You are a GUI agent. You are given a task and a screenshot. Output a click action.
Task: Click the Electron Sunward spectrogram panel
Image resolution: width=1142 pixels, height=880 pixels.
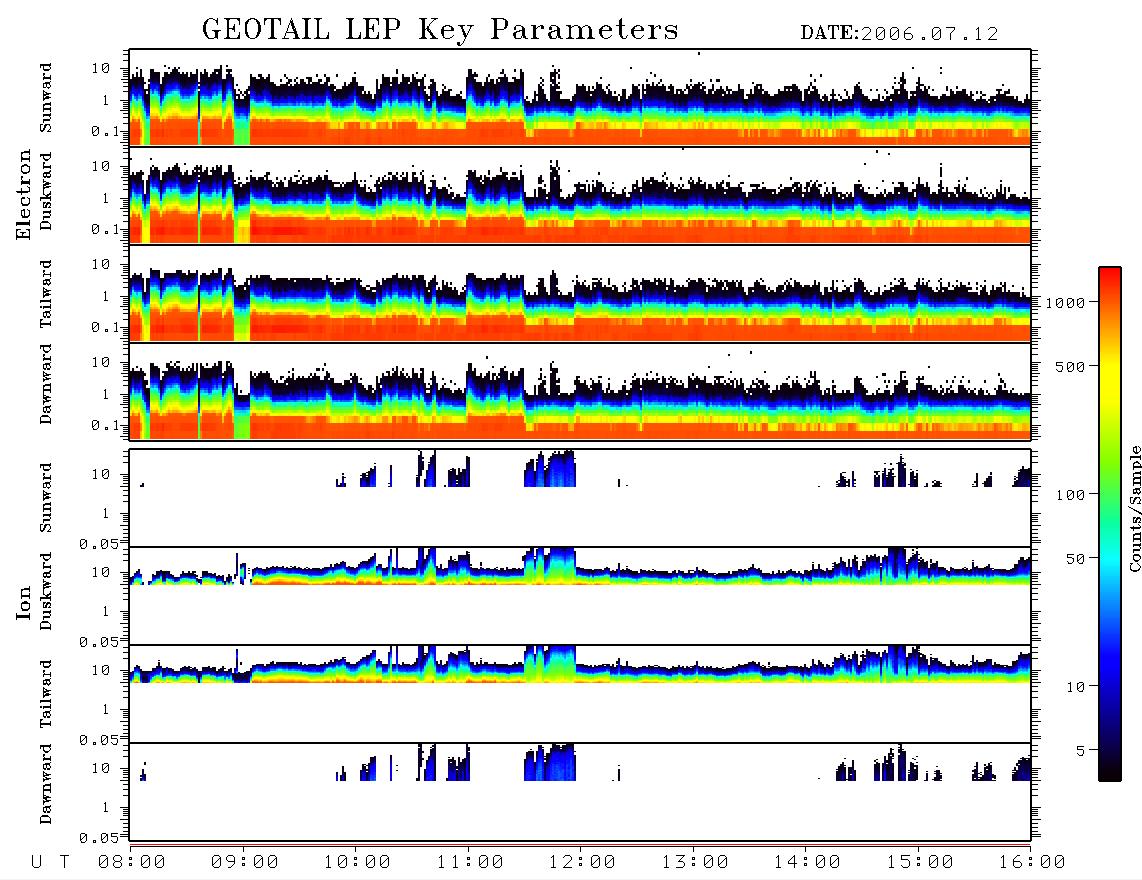(580, 98)
